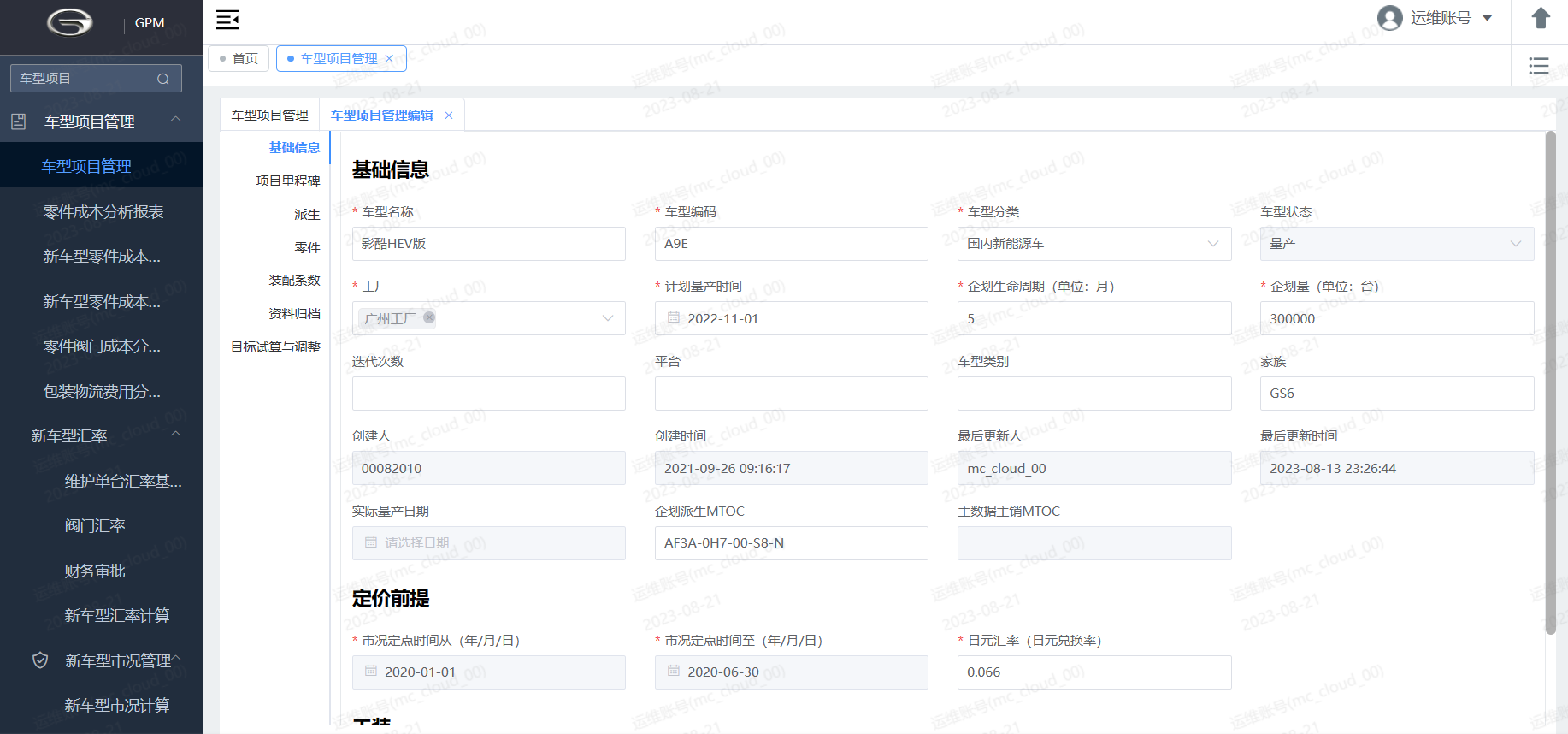Open the 工厂 dropdown arrow
Image resolution: width=1568 pixels, height=734 pixels.
point(608,318)
